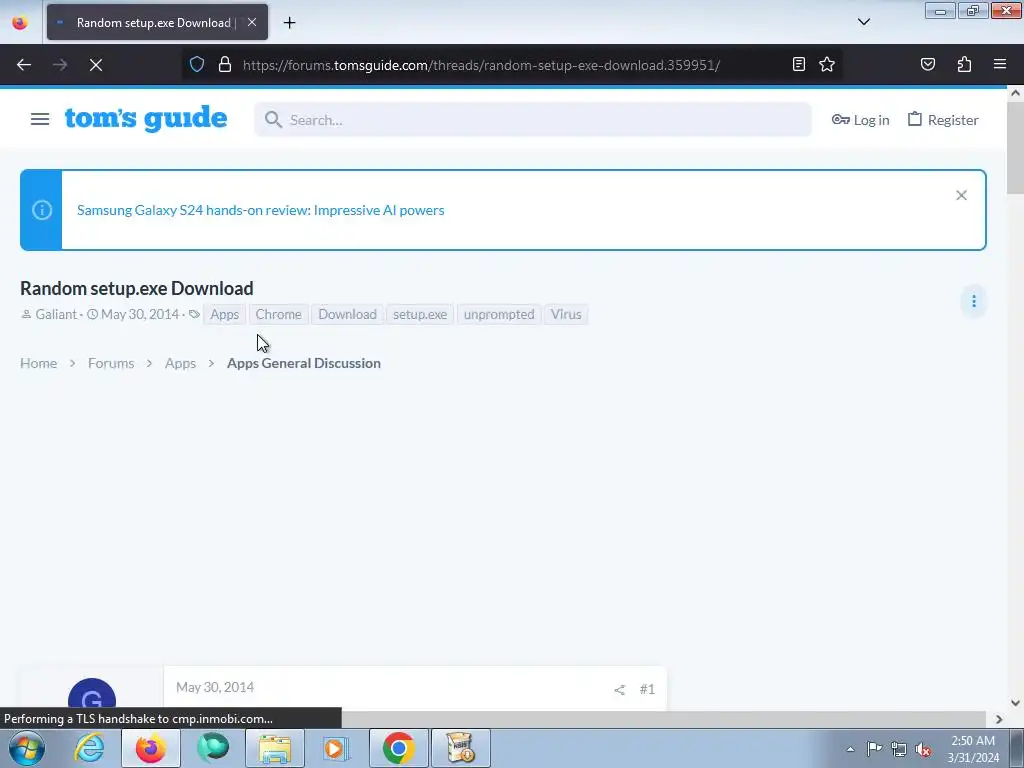Open the #1 post permalink
Viewport: 1024px width, 768px height.
point(647,689)
